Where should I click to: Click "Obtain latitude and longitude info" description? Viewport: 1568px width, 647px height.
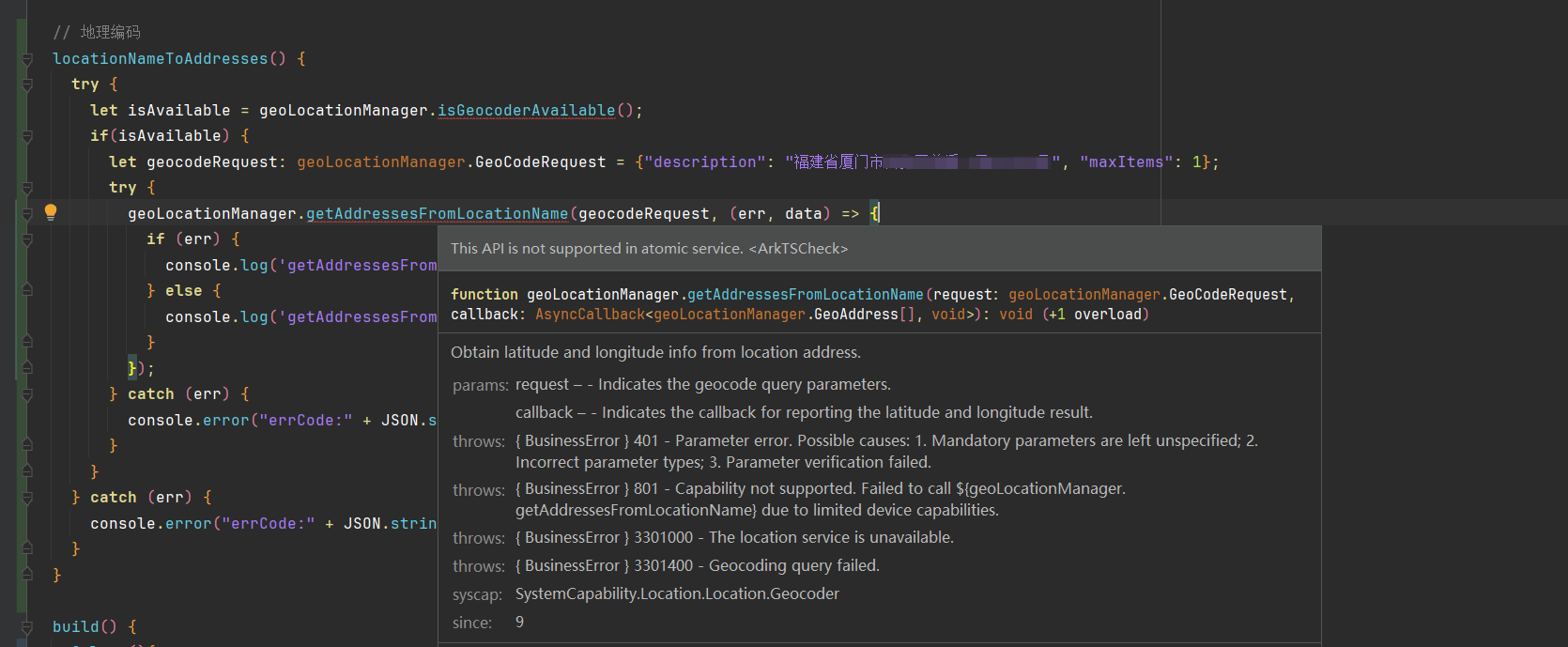[x=655, y=352]
